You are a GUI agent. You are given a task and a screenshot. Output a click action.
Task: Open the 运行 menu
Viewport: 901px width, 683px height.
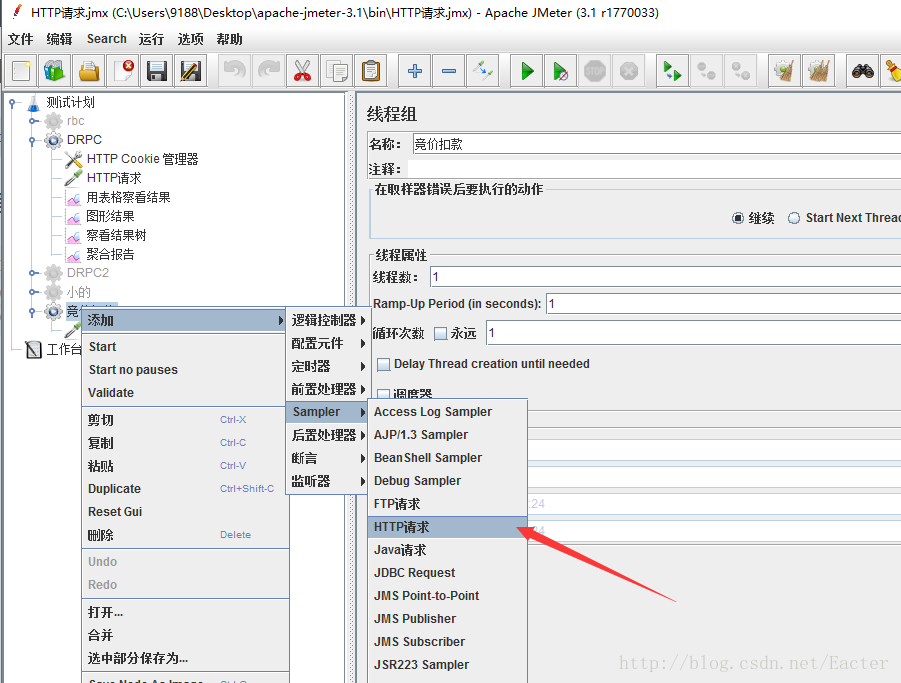point(151,39)
